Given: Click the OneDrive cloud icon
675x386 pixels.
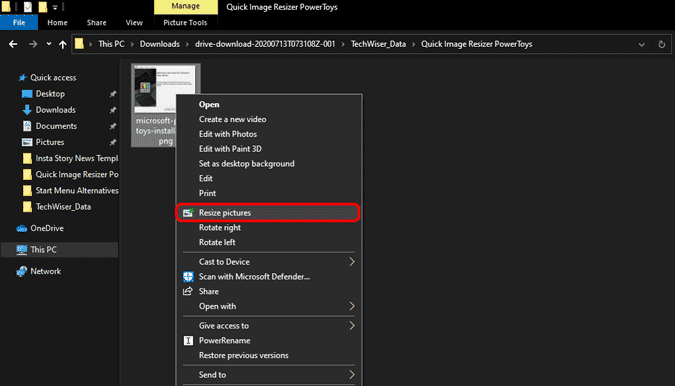Looking at the screenshot, I should pyautogui.click(x=22, y=229).
